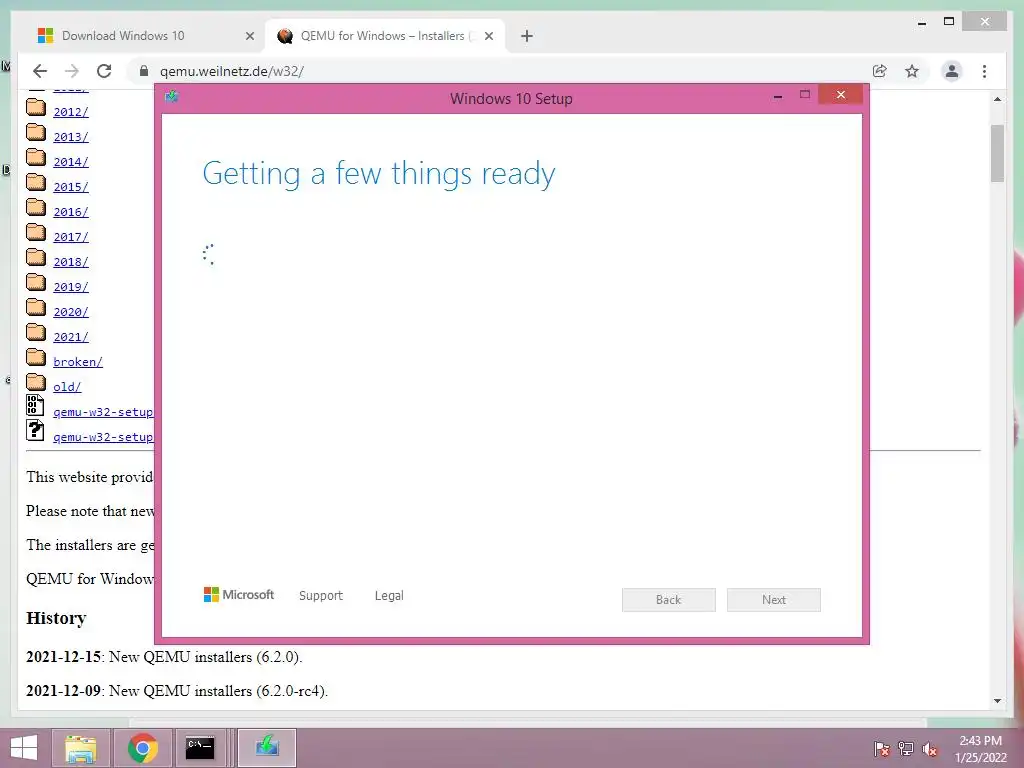Close the Download Windows 10 tab

point(249,36)
